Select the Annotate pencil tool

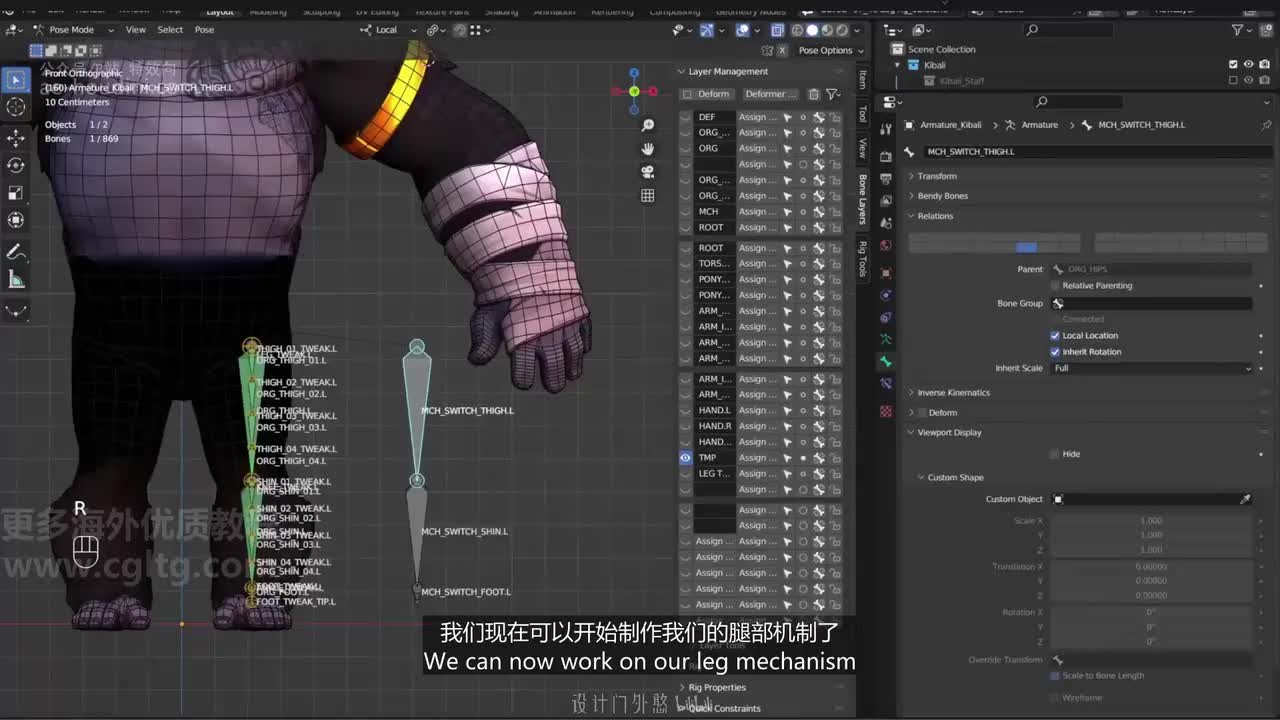coord(16,251)
